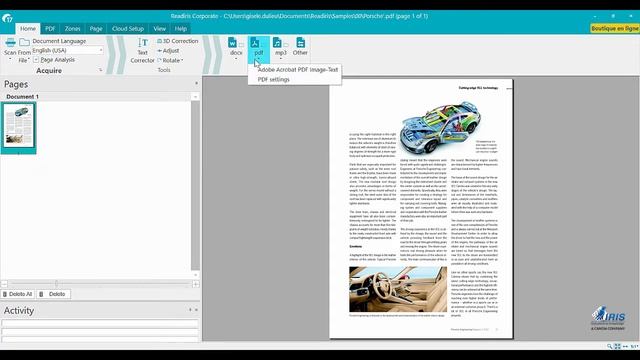
Task: Select the page 1 thumbnail
Action: (19, 127)
